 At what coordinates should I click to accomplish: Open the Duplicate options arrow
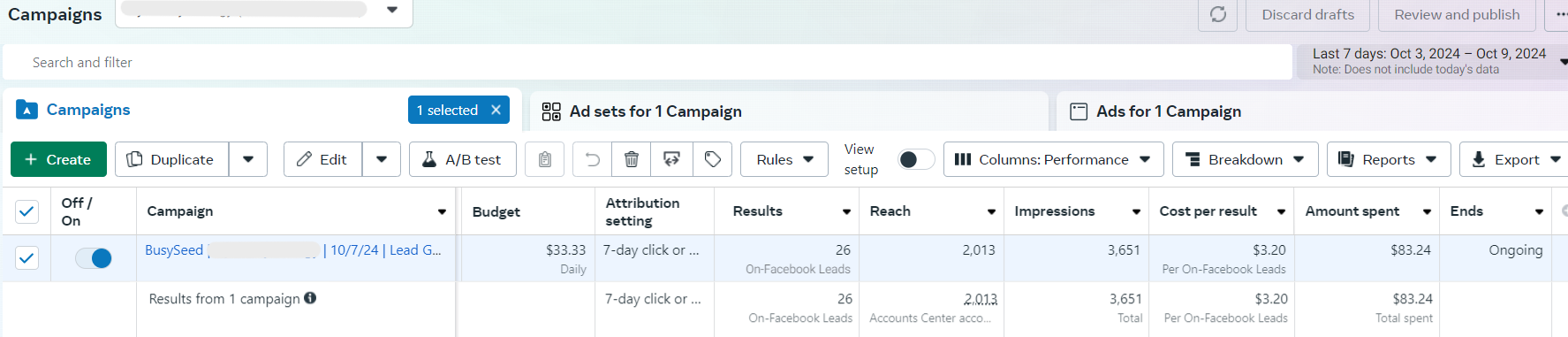[x=248, y=159]
